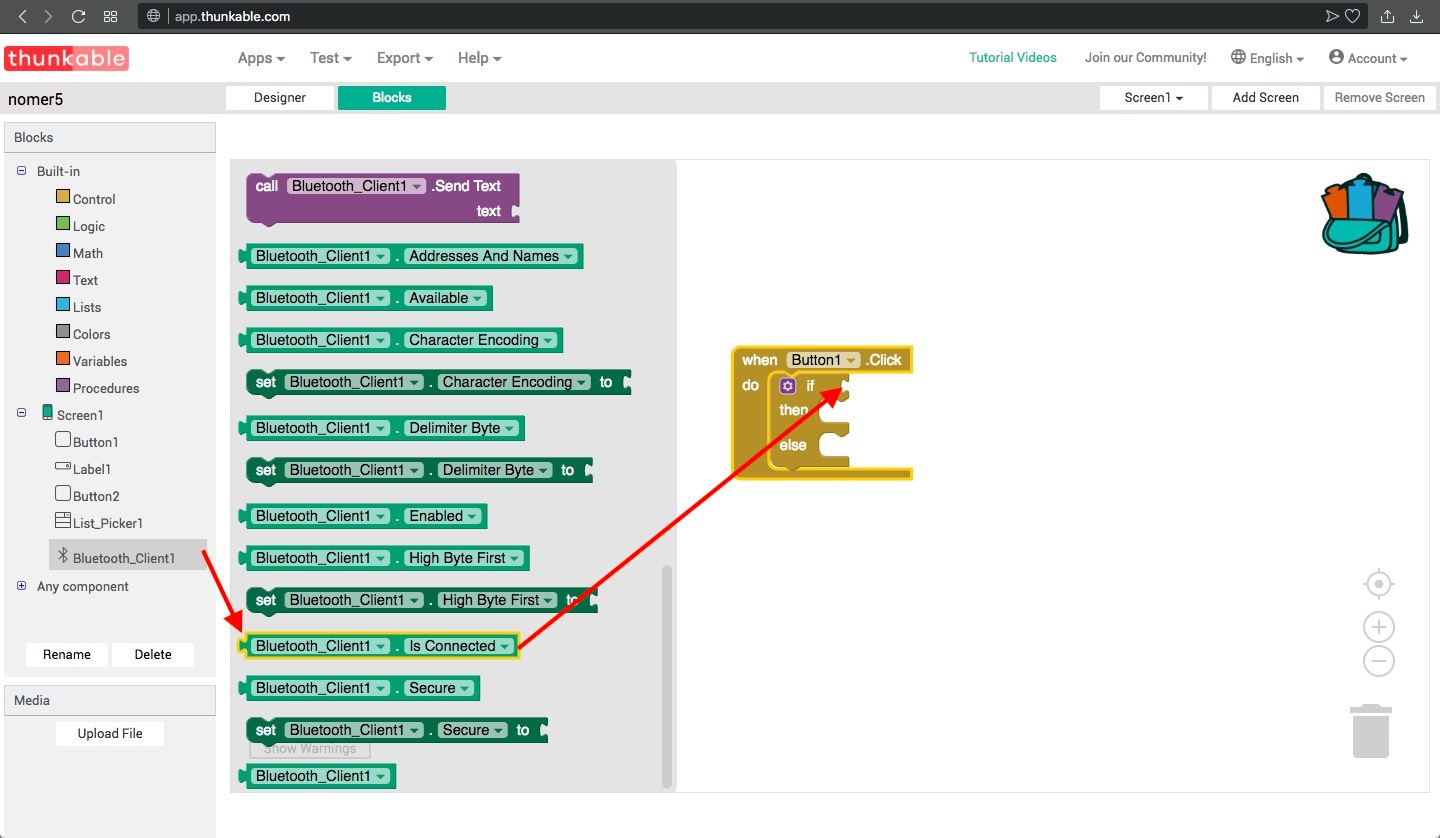
Task: Click the Remove Screen button
Action: [x=1380, y=98]
